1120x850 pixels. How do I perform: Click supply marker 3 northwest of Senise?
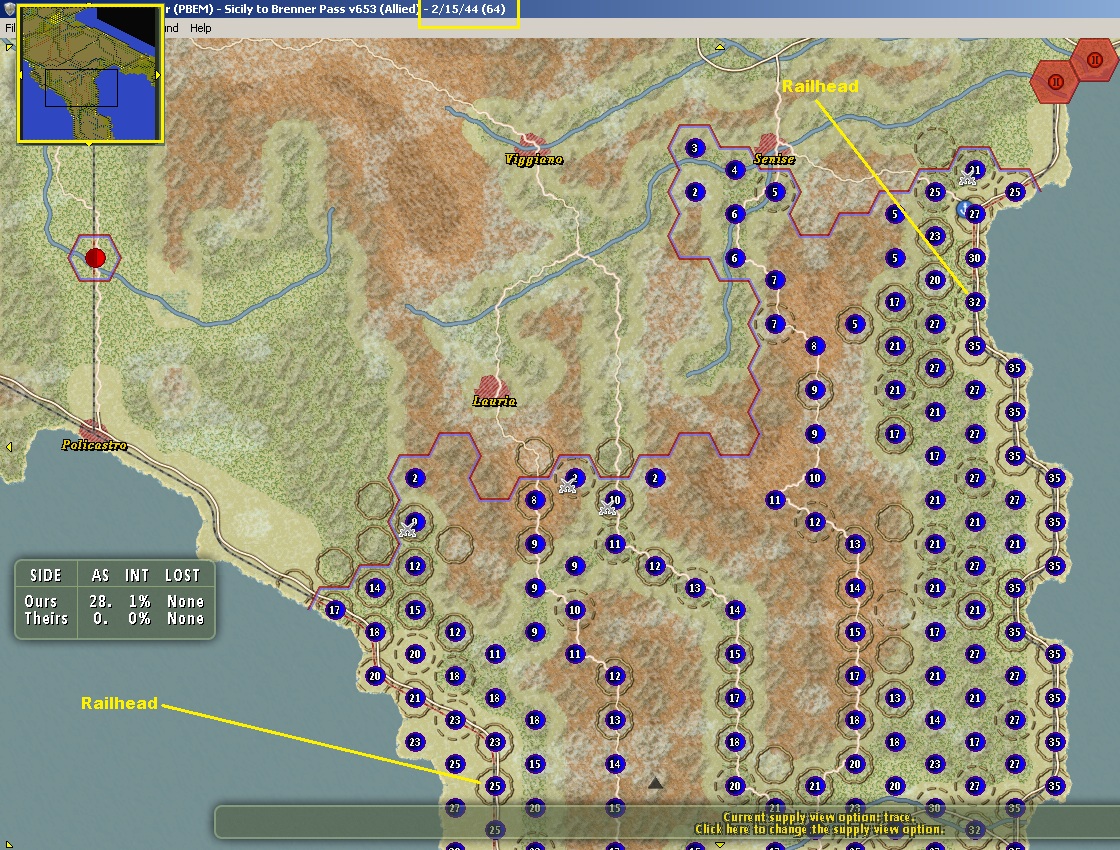point(695,148)
